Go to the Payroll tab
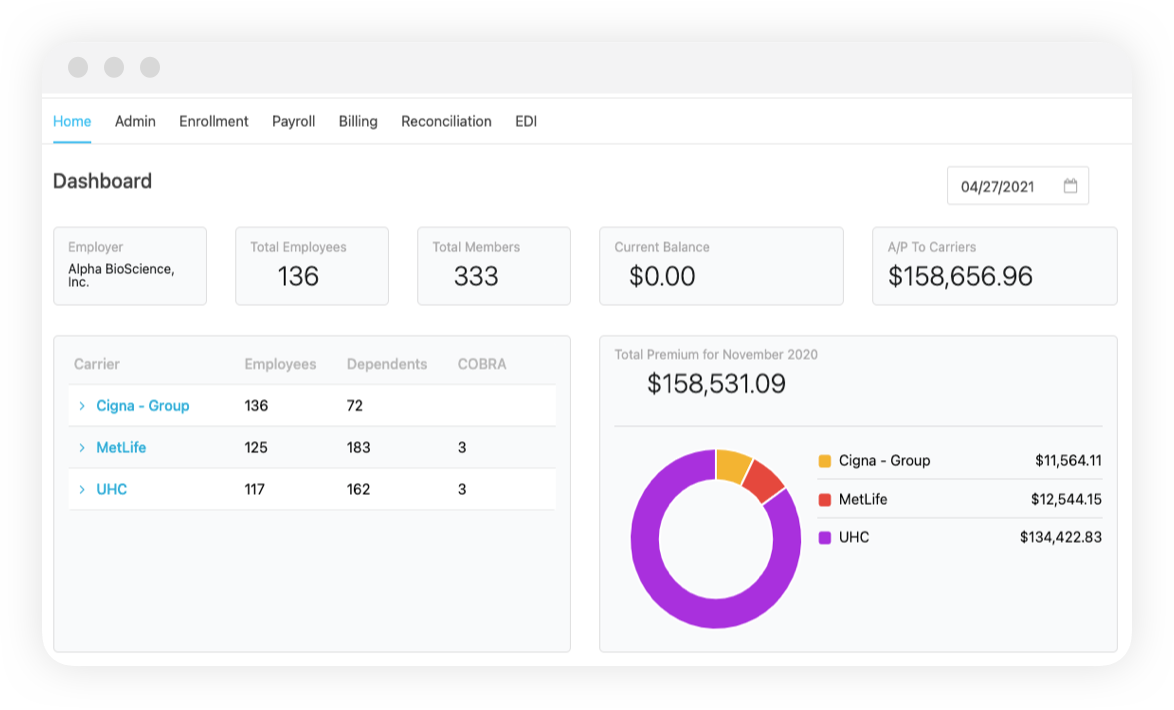The height and width of the screenshot is (710, 1174). pos(293,121)
